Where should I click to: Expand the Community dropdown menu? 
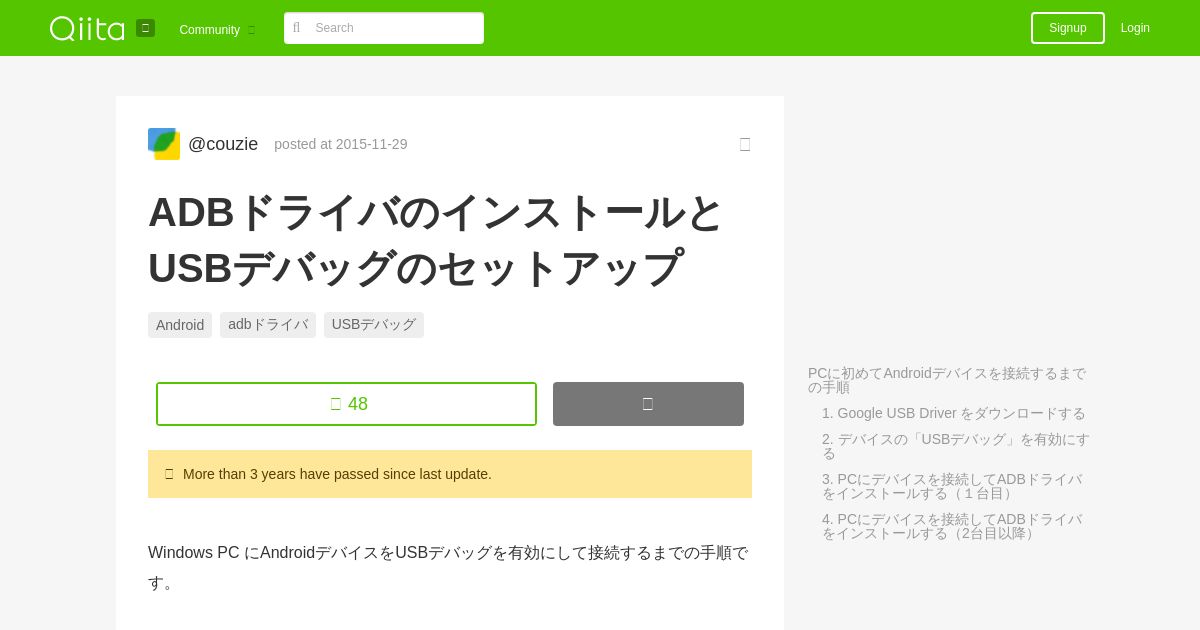[217, 29]
